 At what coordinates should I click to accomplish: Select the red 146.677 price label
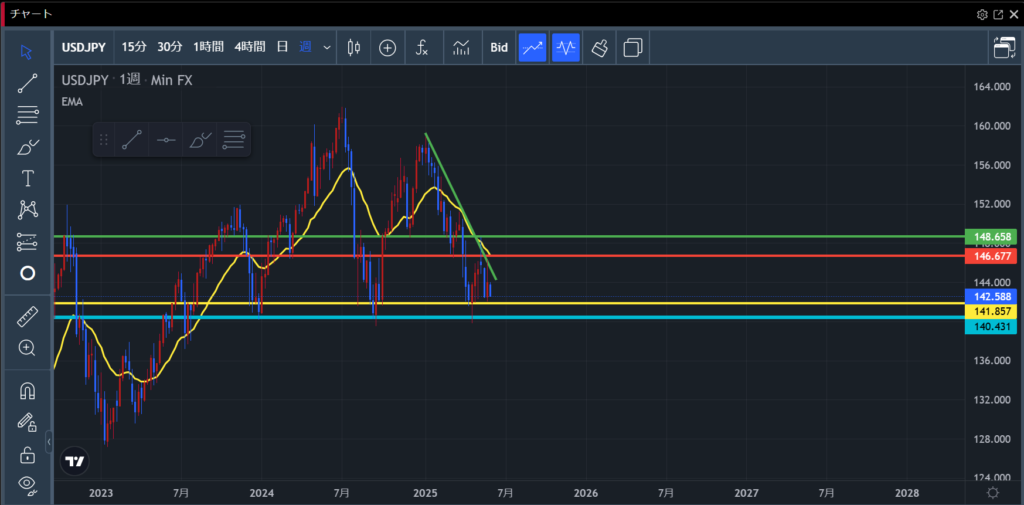[x=991, y=256]
